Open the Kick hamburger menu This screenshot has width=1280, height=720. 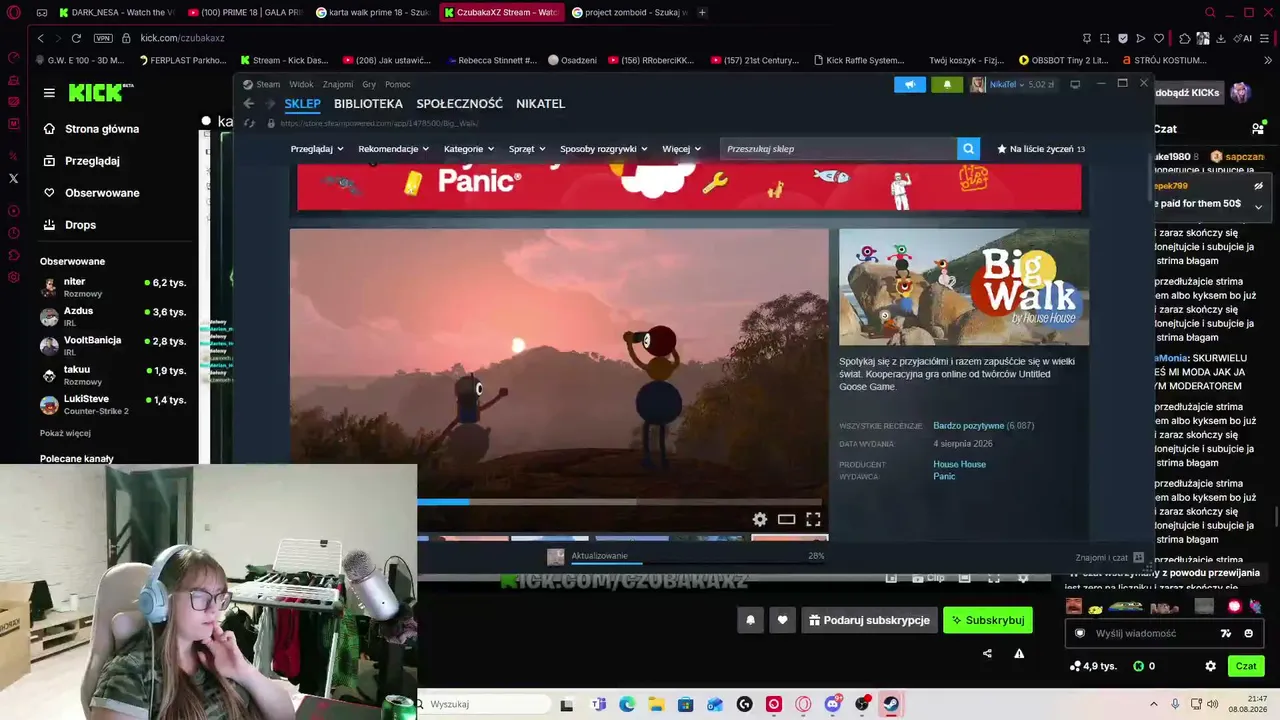49,93
